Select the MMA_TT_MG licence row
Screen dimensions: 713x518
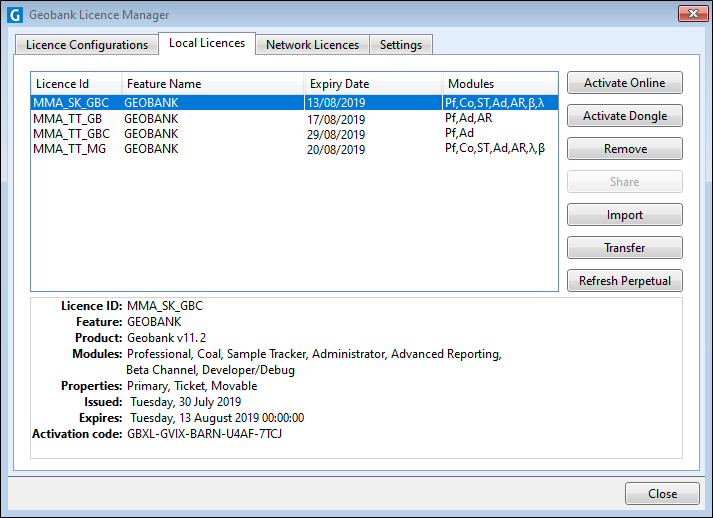294,149
